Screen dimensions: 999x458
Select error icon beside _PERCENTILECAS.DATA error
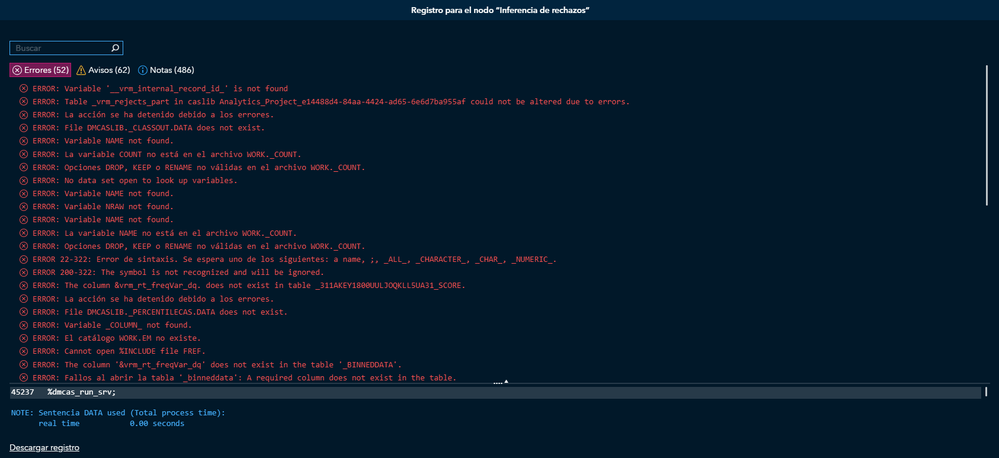24,311
